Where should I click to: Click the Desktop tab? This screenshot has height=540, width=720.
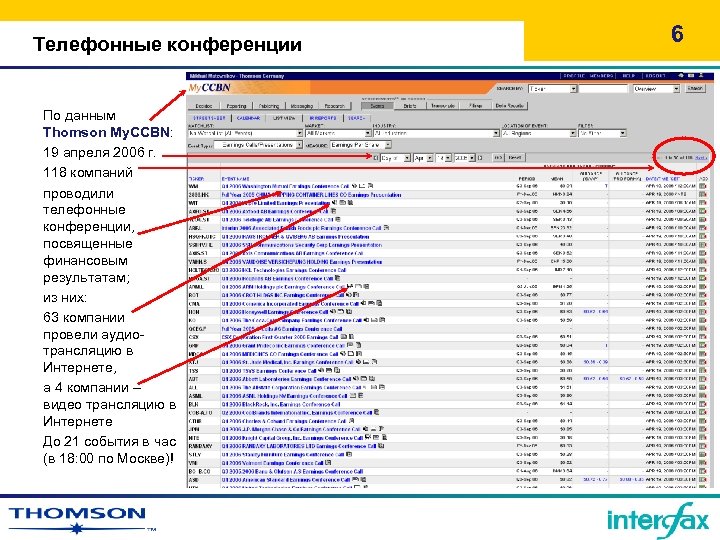[x=203, y=106]
